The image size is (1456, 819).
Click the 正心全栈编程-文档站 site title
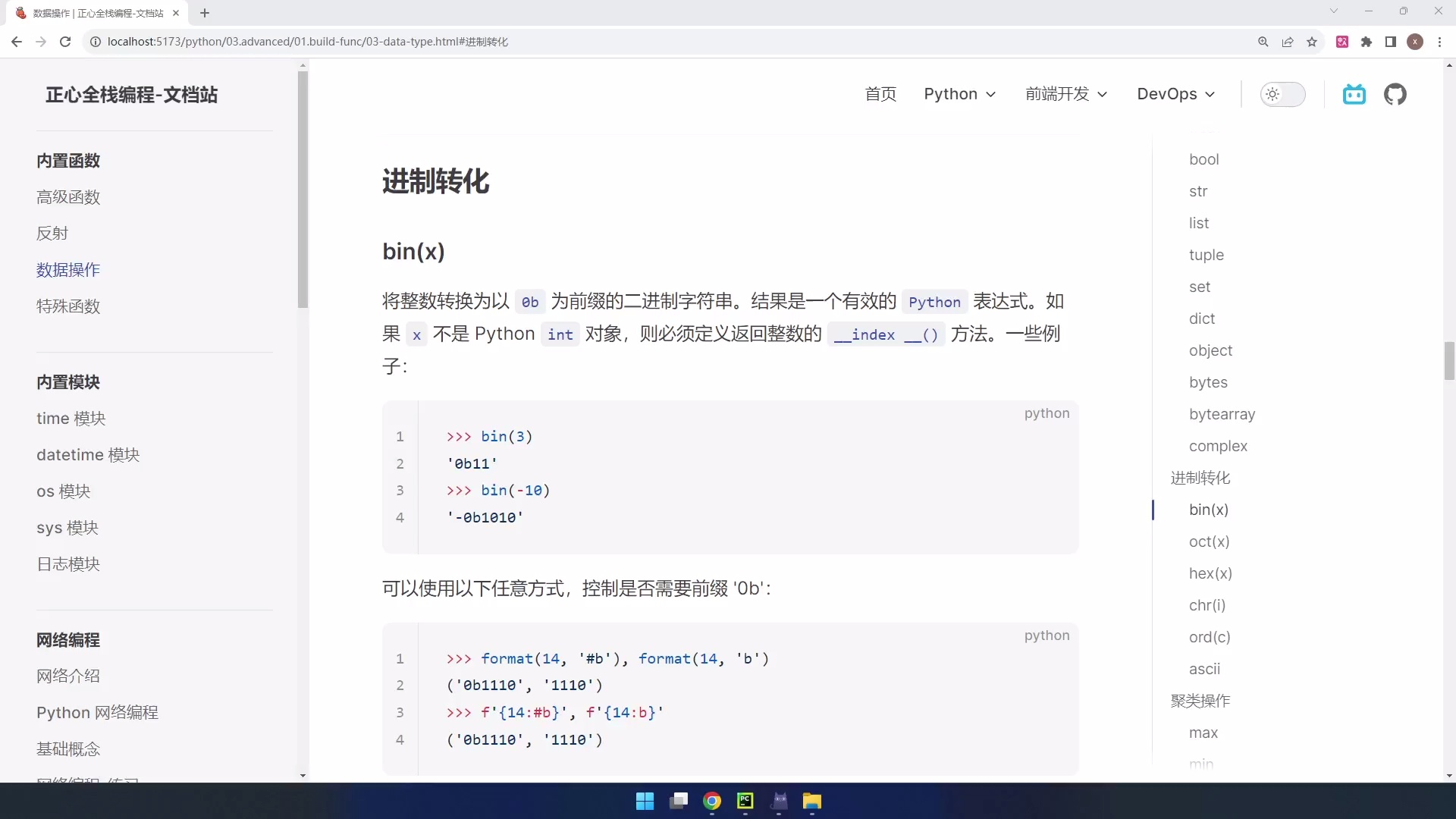click(x=131, y=95)
